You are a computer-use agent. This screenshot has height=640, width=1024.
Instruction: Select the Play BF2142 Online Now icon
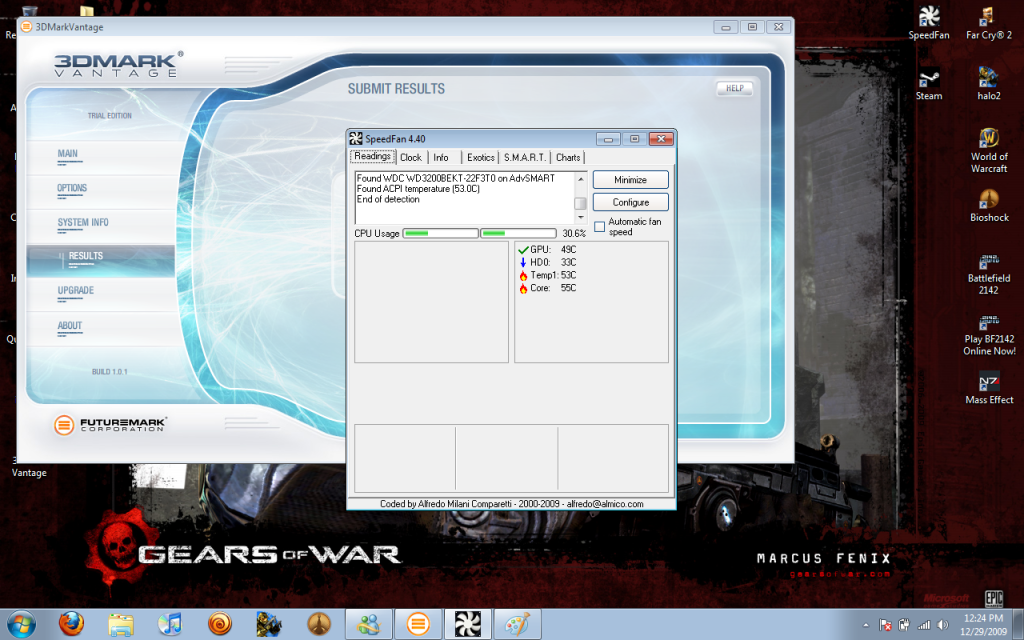(989, 336)
